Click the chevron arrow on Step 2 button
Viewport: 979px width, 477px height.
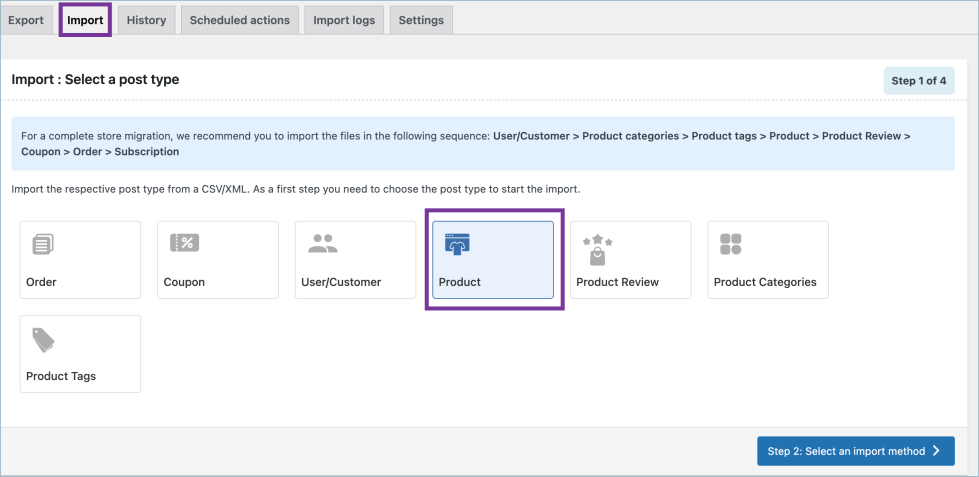coord(936,451)
